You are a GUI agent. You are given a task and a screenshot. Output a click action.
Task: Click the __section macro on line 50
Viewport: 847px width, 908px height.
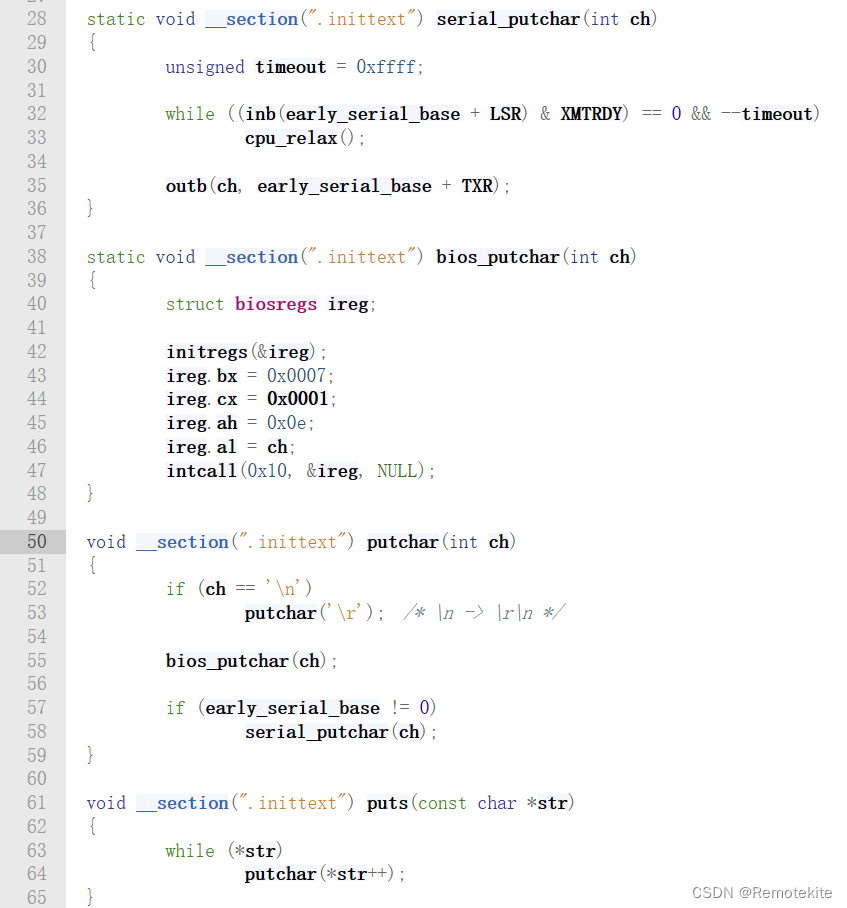pos(182,543)
